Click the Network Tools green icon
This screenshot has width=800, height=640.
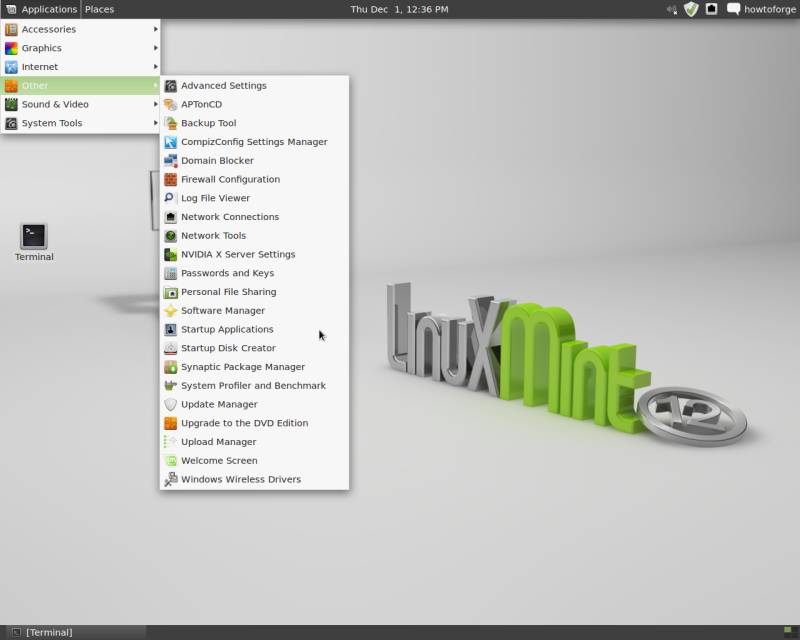coord(170,236)
